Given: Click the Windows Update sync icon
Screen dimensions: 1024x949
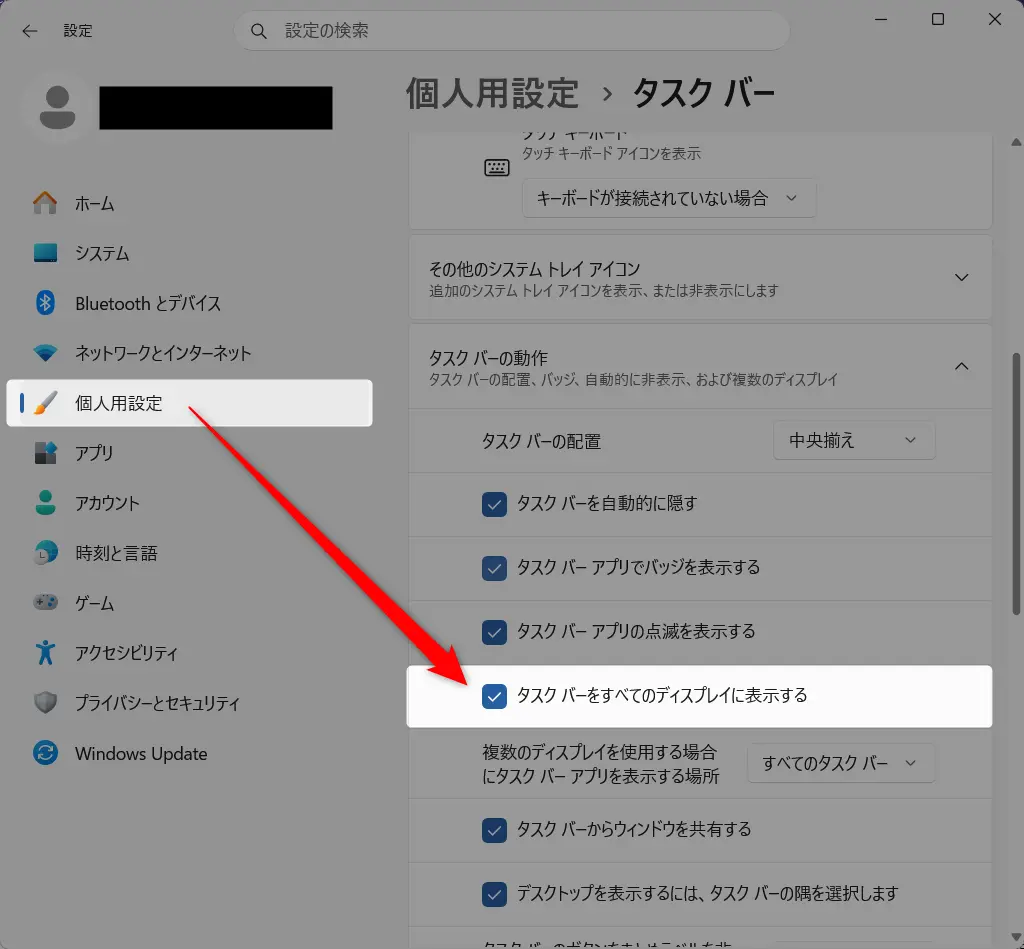Looking at the screenshot, I should 45,753.
